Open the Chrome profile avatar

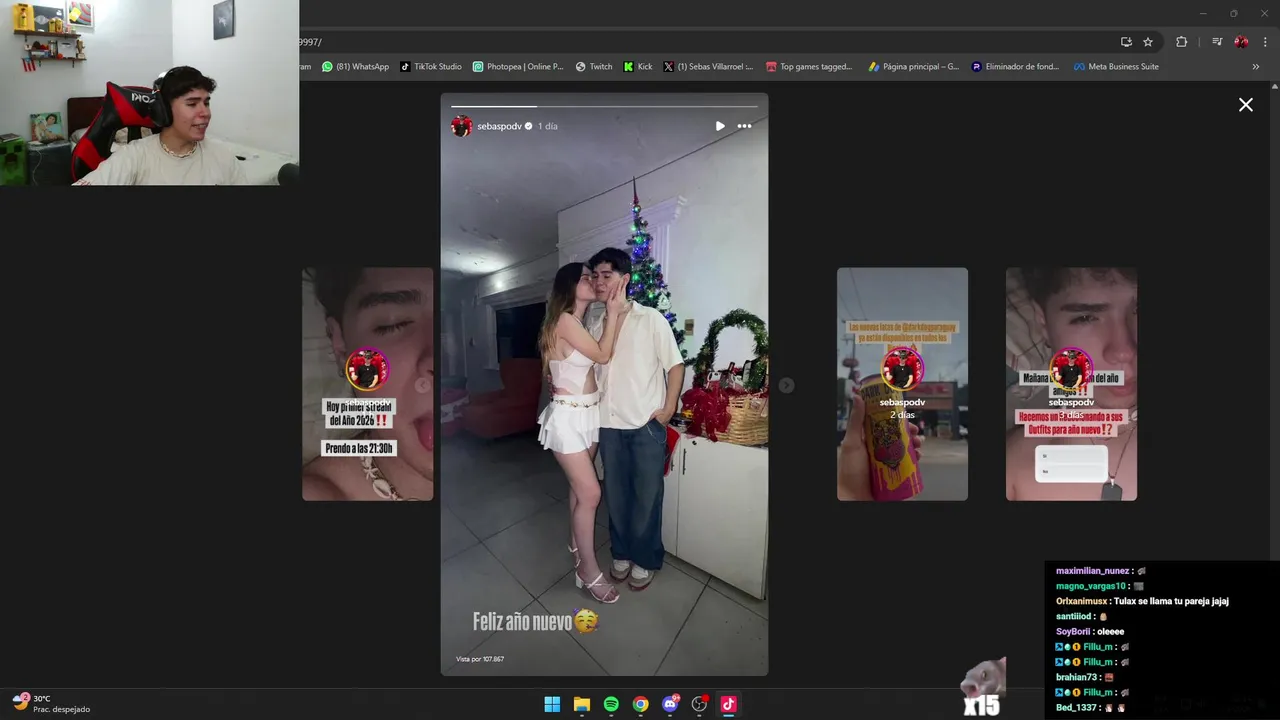tap(1241, 42)
